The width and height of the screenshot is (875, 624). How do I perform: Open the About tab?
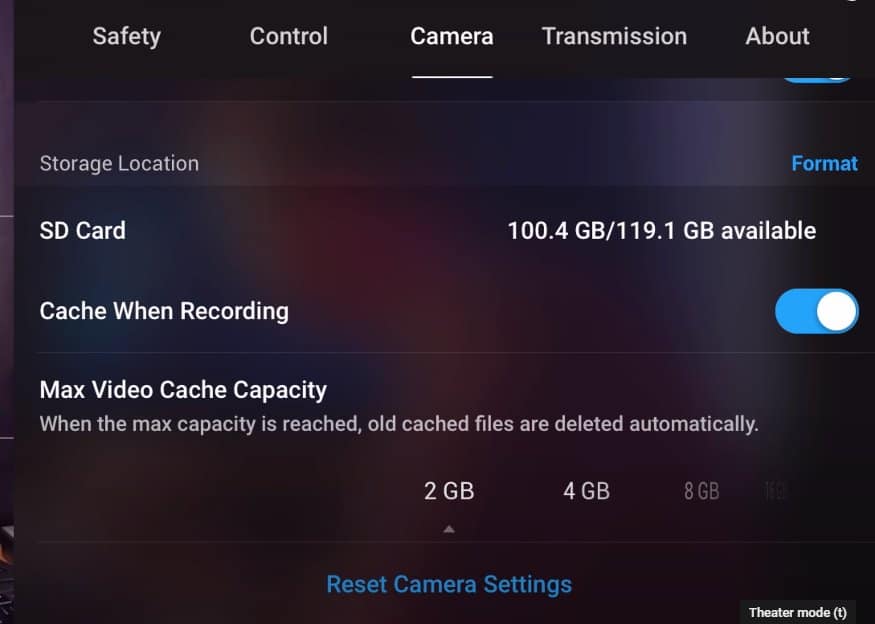coord(777,36)
